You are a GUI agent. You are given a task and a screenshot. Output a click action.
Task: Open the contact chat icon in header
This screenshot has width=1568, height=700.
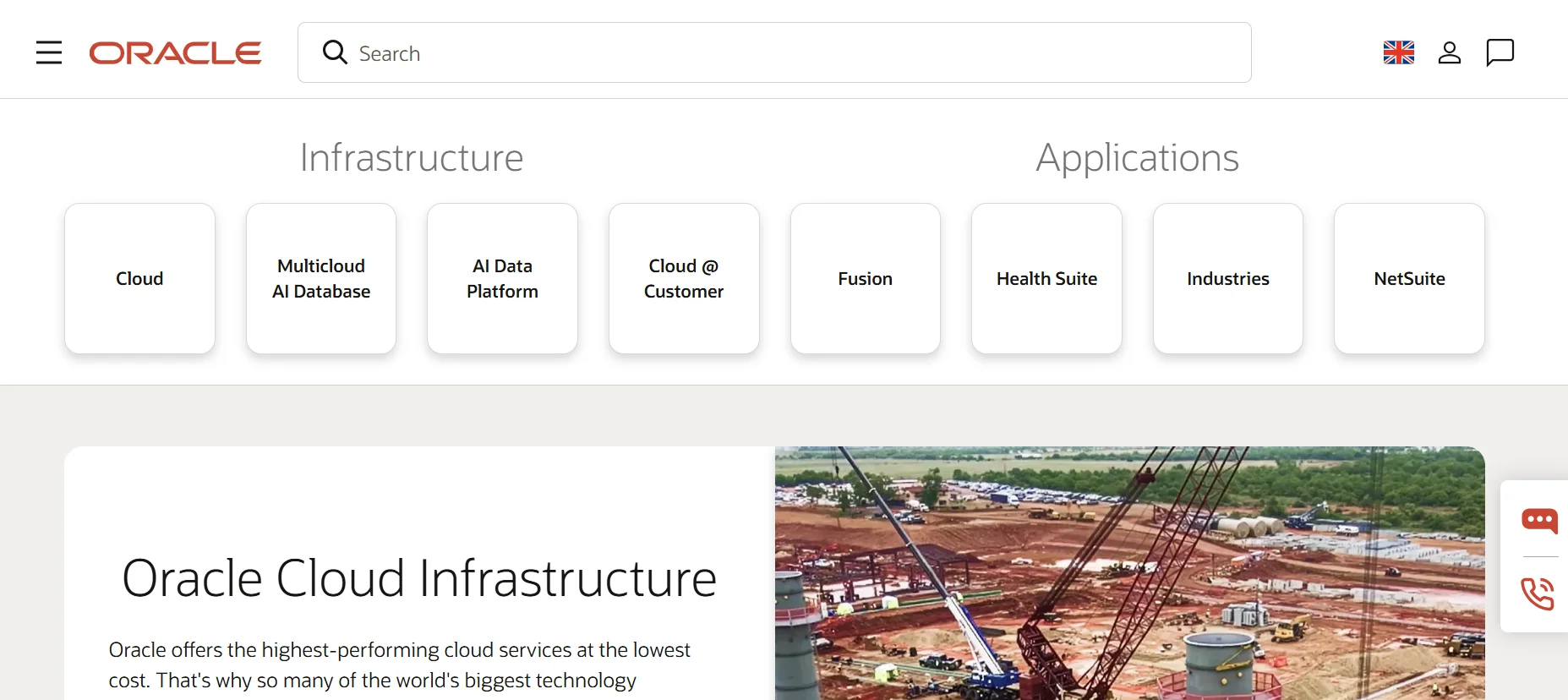click(1500, 52)
